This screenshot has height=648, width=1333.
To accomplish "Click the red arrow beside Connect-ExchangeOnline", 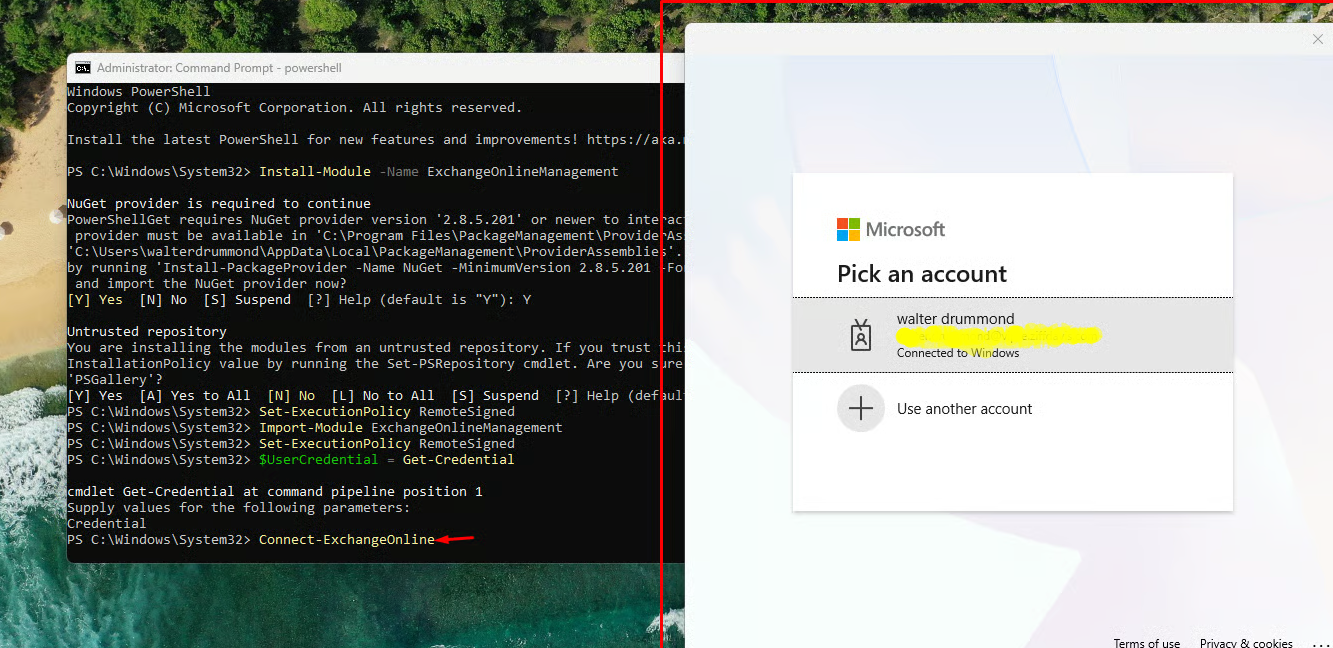I will point(456,540).
